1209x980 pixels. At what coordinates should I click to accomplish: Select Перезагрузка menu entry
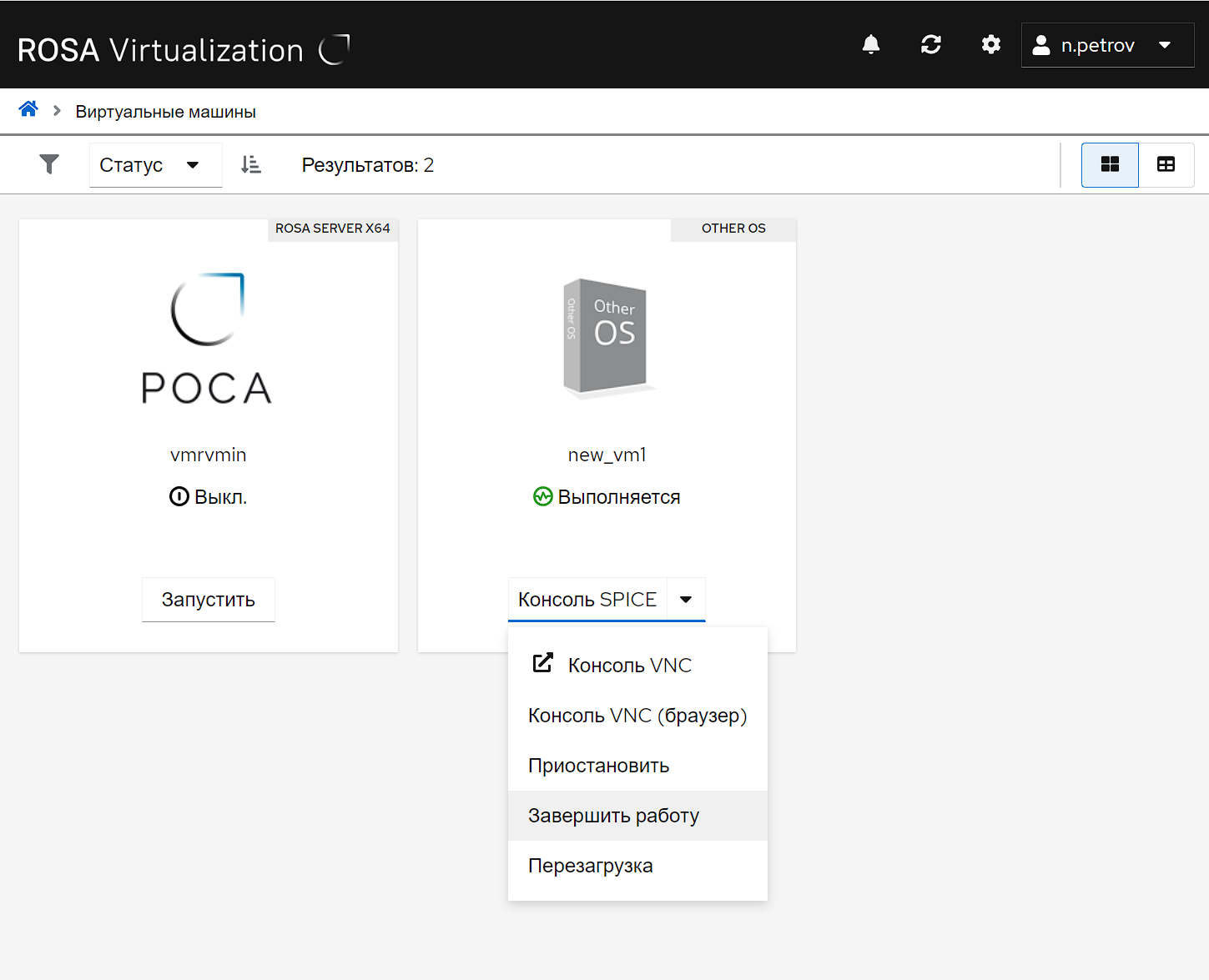click(590, 866)
